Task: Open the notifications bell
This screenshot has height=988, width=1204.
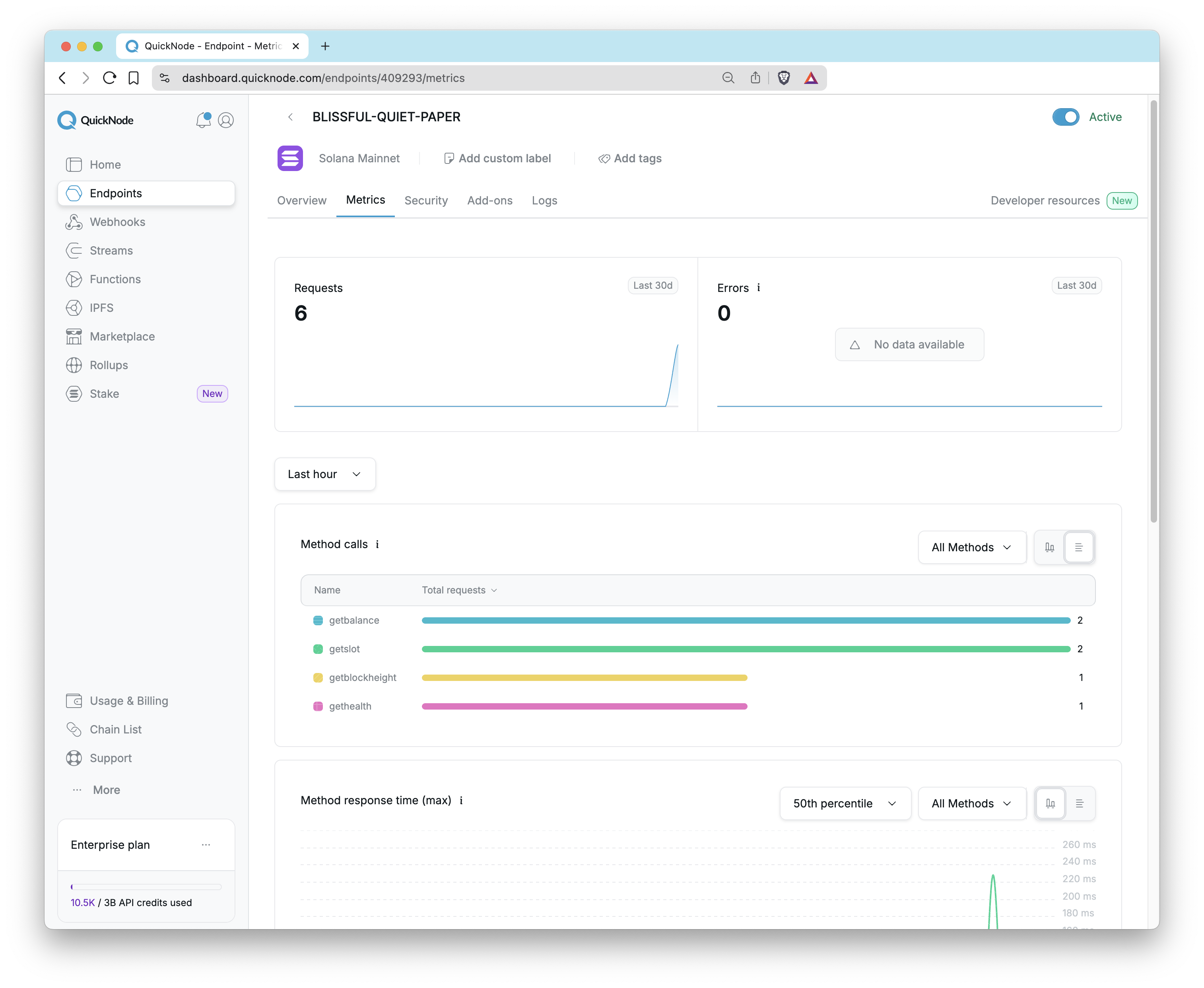Action: tap(203, 120)
